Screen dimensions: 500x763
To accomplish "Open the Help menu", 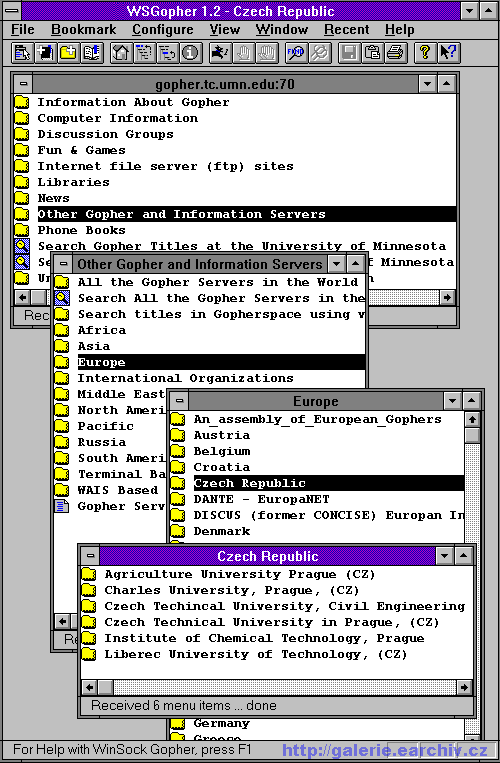I will (x=400, y=30).
